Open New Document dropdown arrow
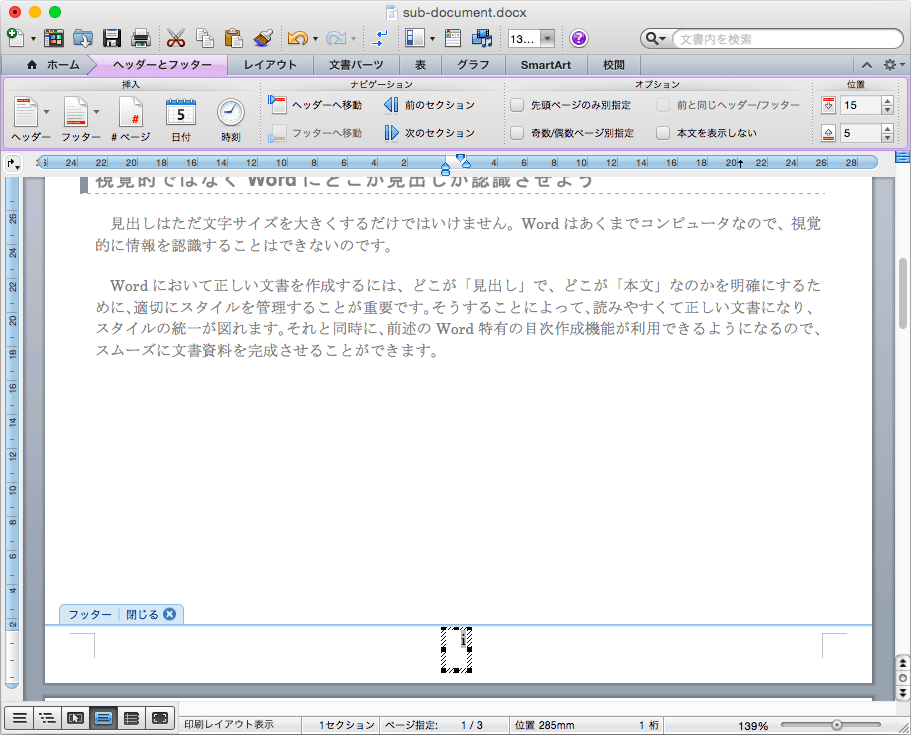Screen dimensions: 911x735 tap(33, 39)
